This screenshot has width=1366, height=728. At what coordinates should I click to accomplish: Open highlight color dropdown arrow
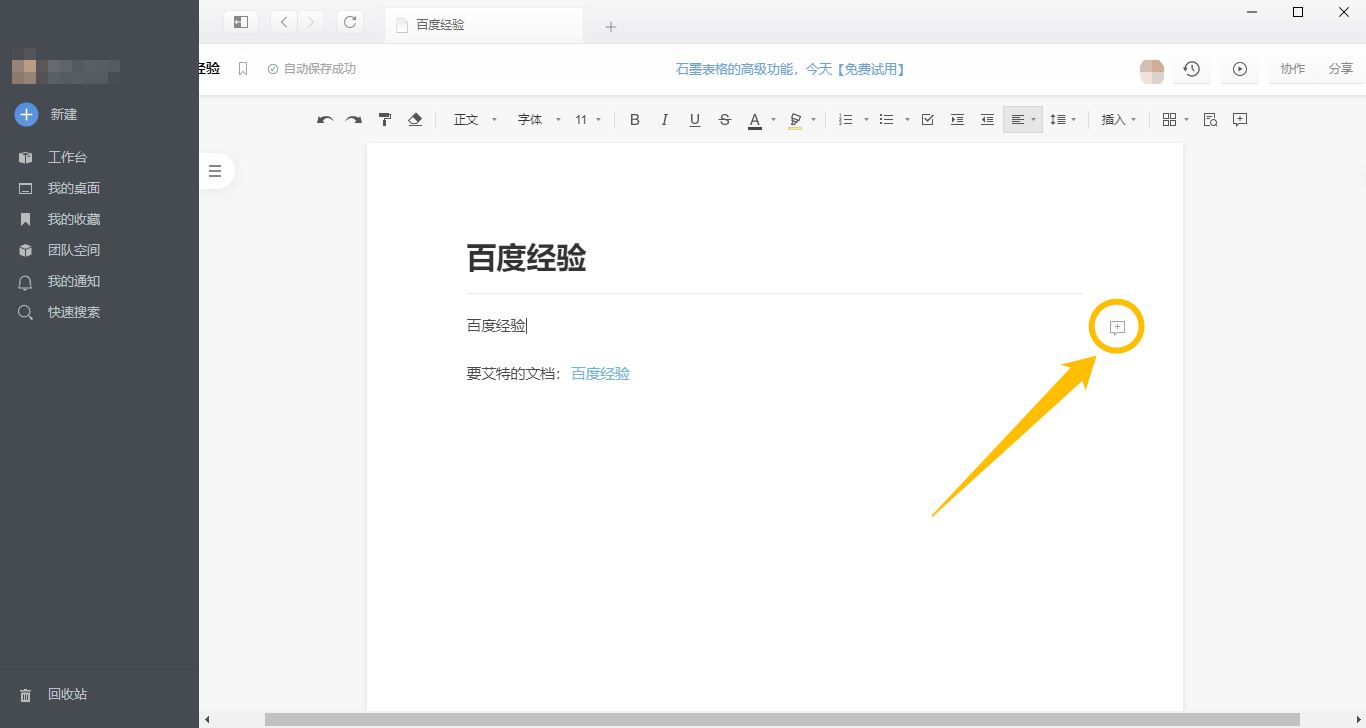(x=813, y=120)
